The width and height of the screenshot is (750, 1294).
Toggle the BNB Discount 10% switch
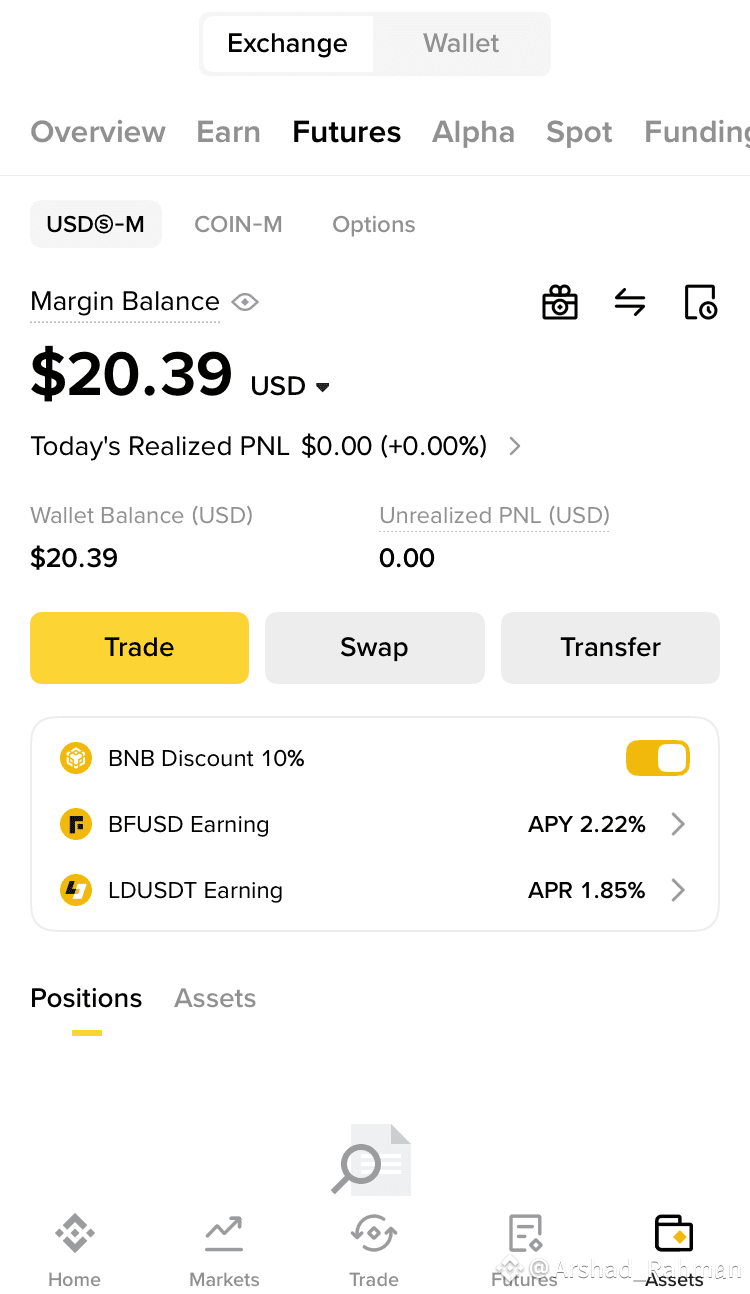(x=658, y=758)
